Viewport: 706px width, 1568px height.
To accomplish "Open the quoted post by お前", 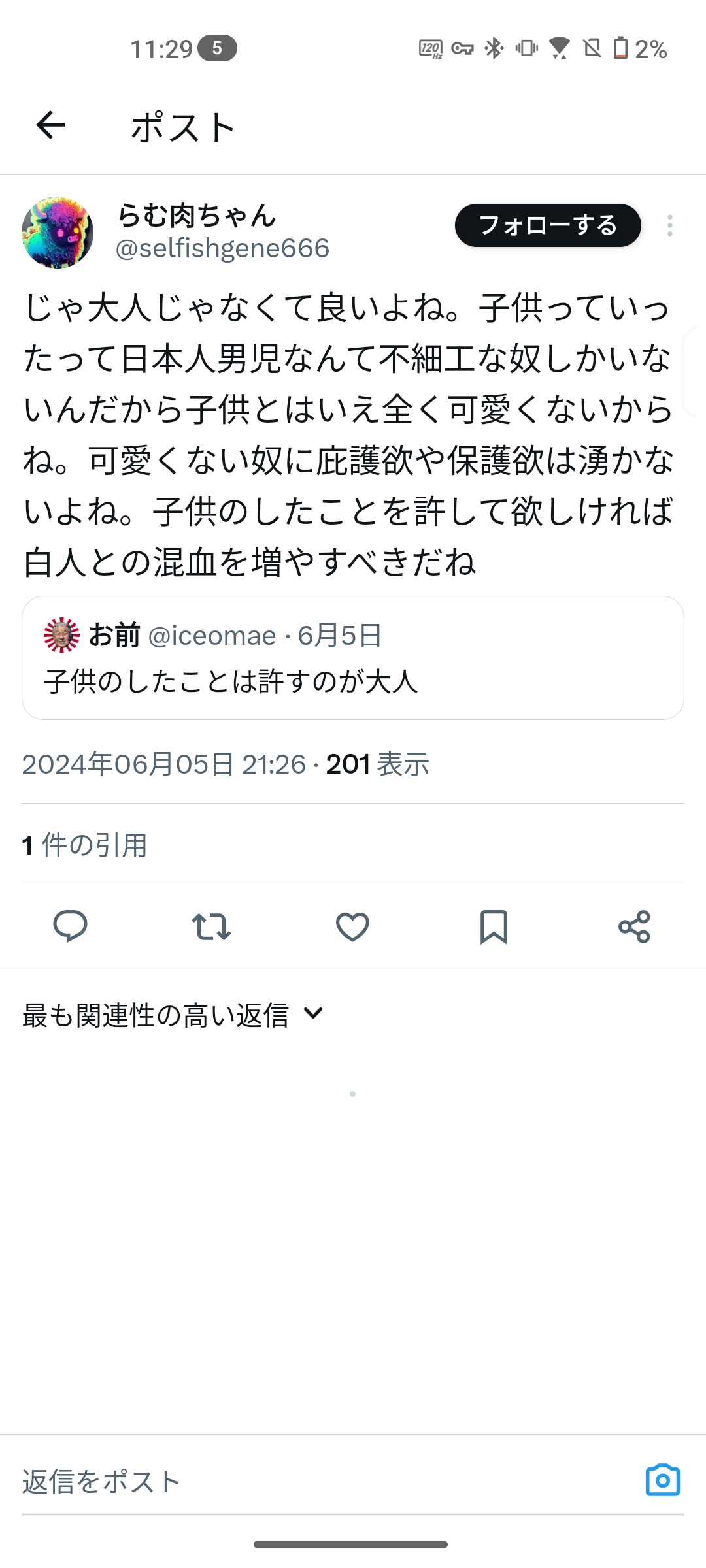I will click(353, 658).
